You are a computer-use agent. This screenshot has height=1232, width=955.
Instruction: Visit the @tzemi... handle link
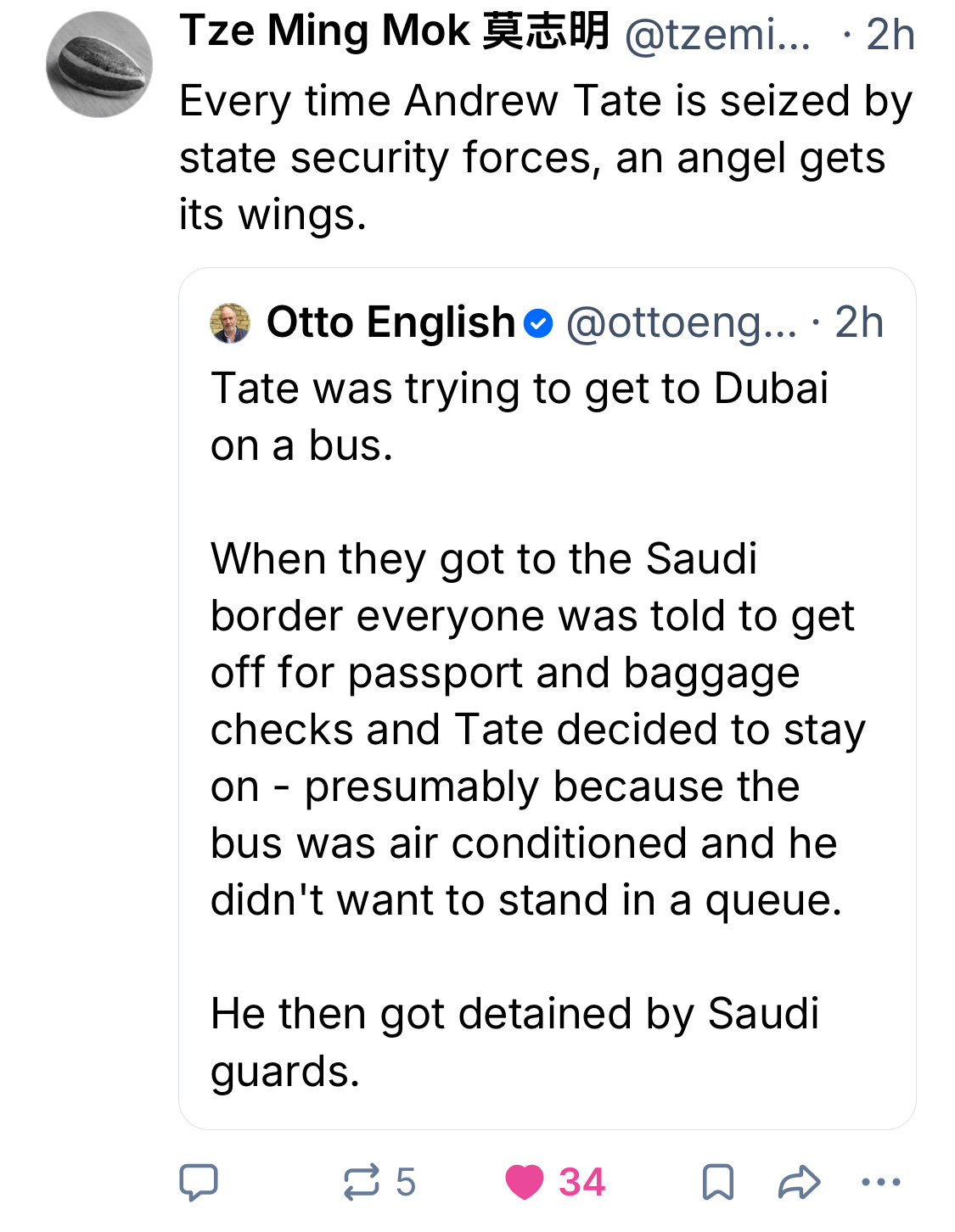pos(717,35)
